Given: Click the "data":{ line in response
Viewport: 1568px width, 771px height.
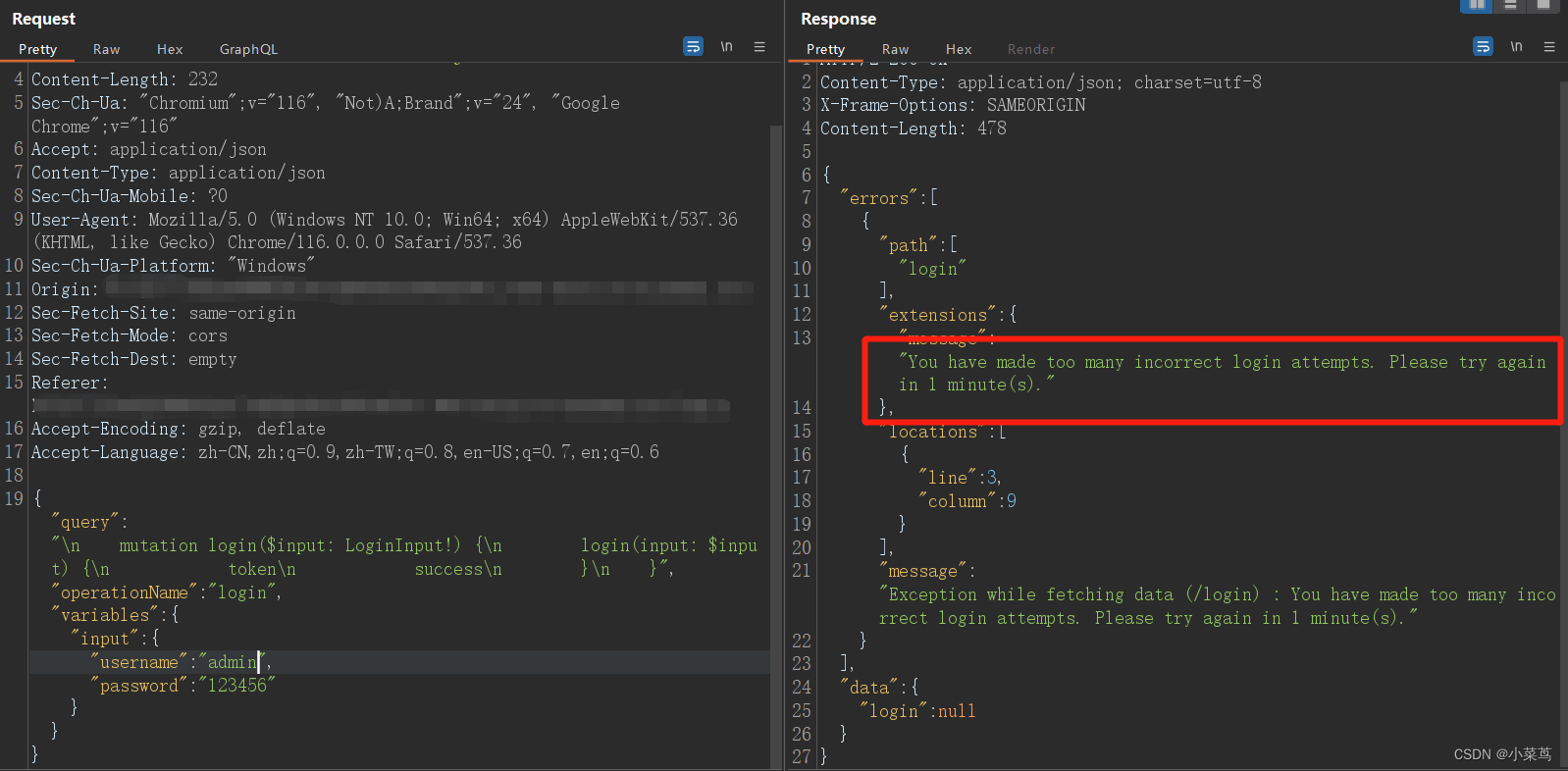Looking at the screenshot, I should click(x=879, y=688).
